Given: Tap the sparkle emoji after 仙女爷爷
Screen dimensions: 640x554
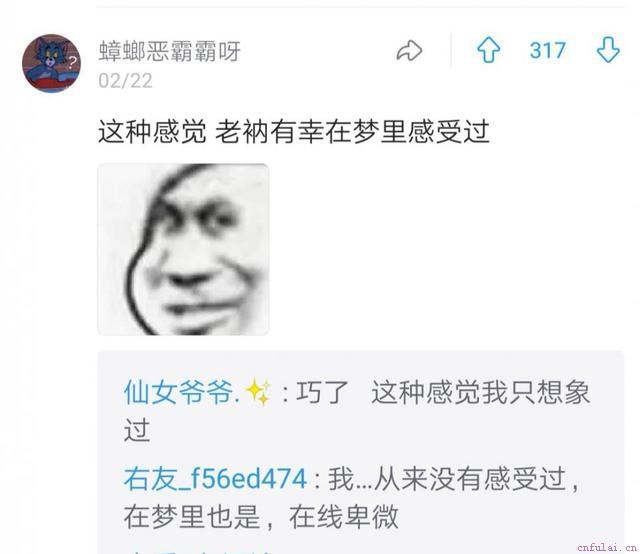Looking at the screenshot, I should (x=258, y=392).
